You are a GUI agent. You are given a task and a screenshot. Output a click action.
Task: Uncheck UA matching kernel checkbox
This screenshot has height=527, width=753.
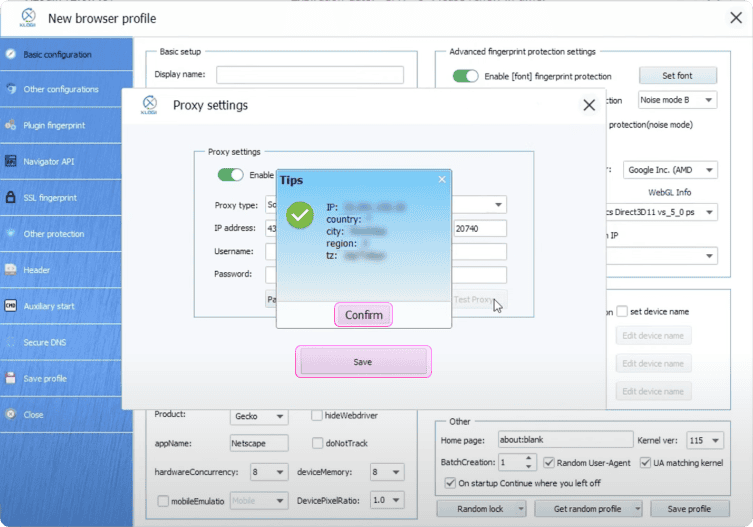coord(645,463)
